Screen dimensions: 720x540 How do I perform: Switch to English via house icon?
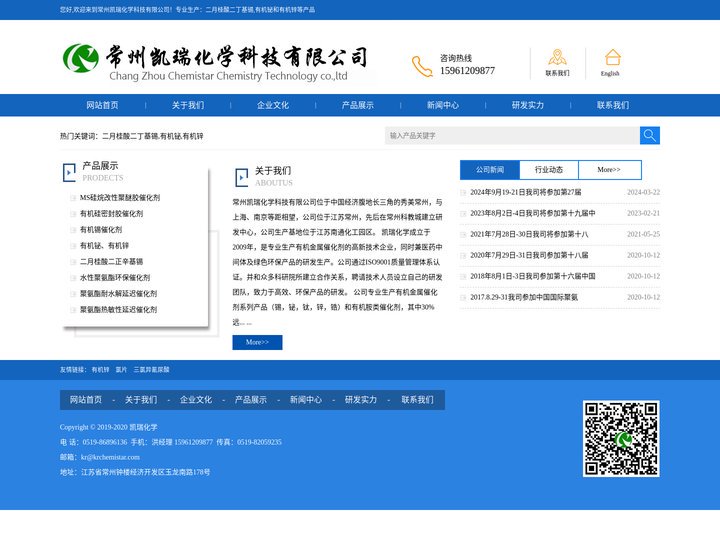612,57
